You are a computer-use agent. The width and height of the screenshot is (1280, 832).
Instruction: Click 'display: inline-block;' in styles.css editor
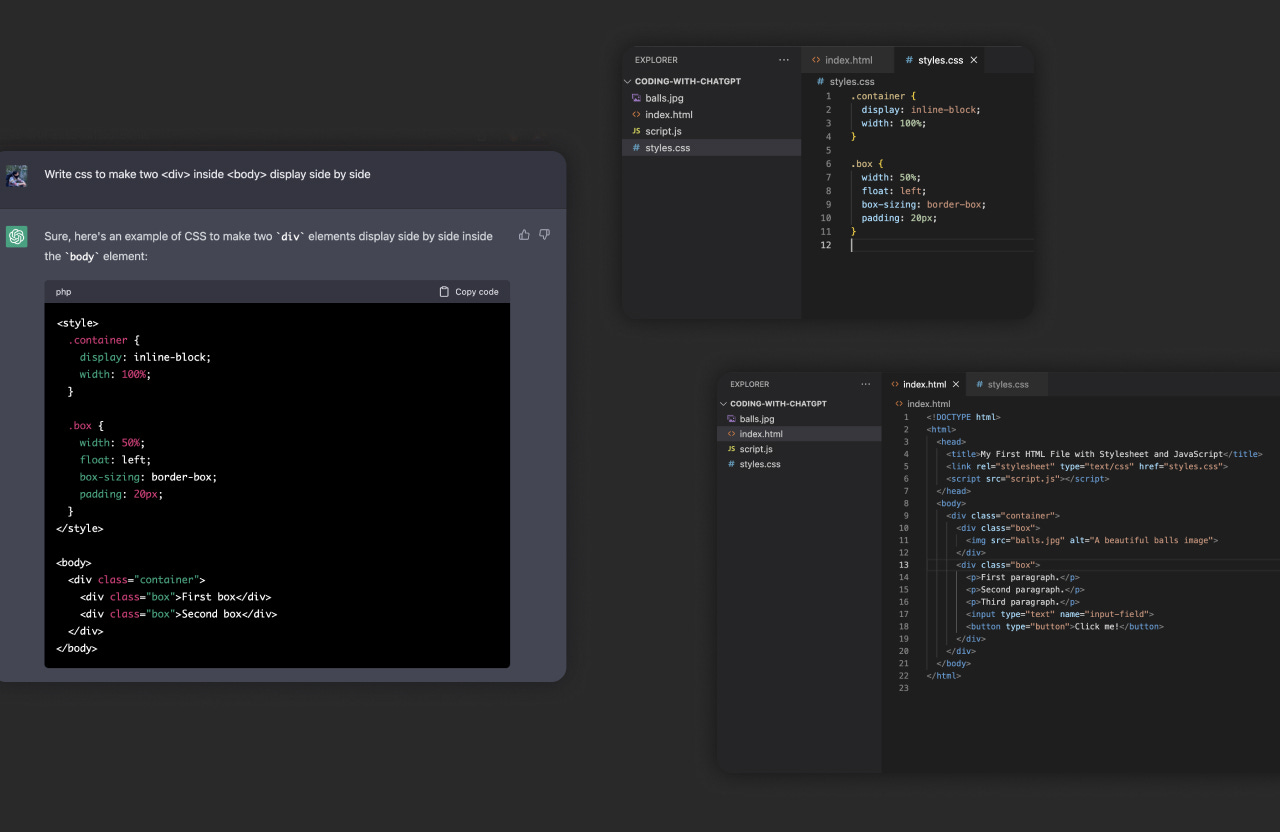click(921, 110)
